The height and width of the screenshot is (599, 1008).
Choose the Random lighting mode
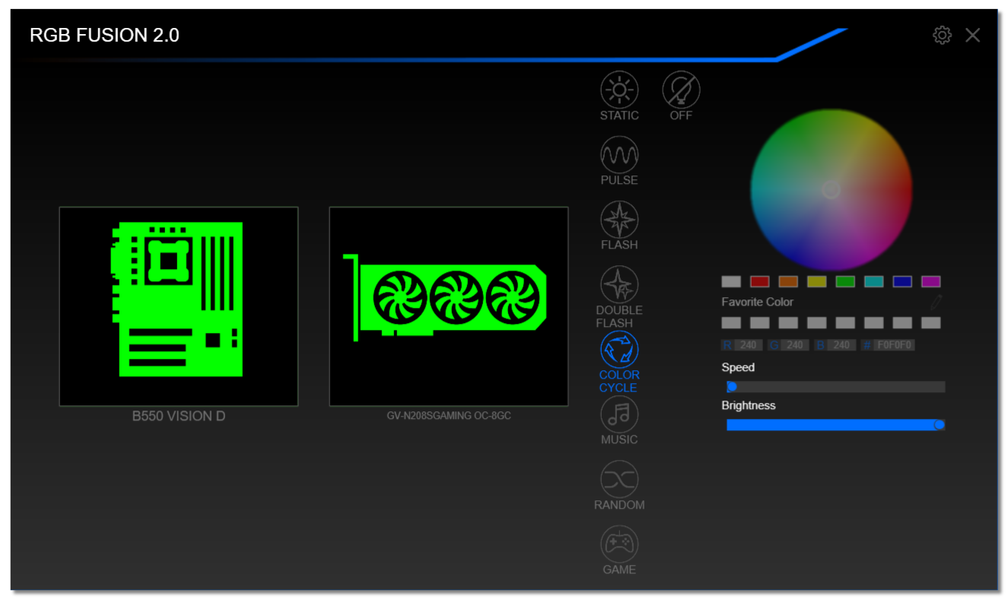coord(619,479)
